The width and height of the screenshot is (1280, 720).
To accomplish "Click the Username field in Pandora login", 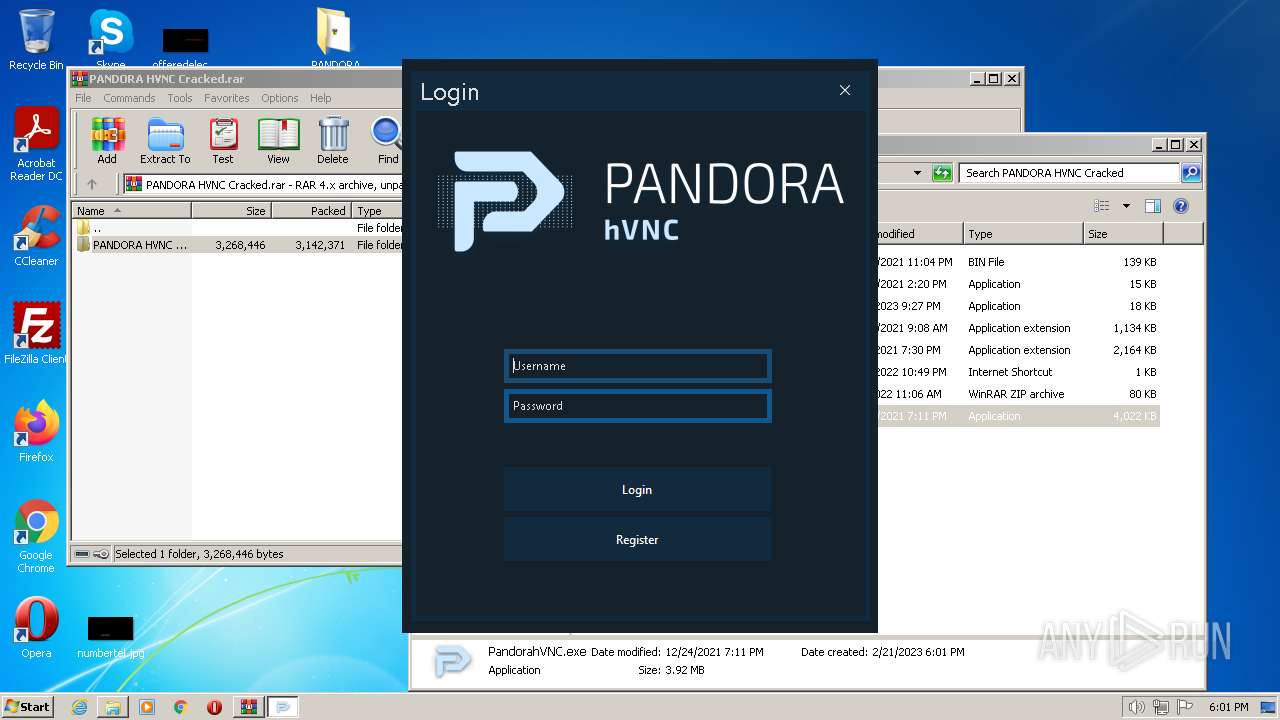I will [637, 366].
